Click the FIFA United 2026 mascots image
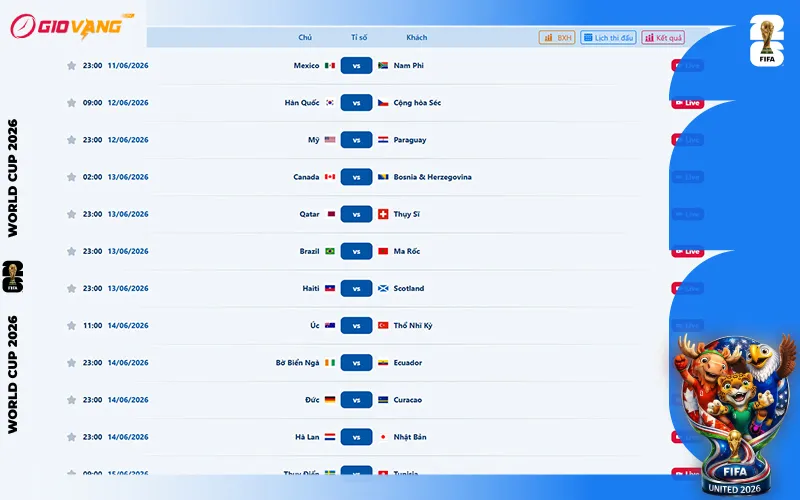The width and height of the screenshot is (800, 500). 735,414
